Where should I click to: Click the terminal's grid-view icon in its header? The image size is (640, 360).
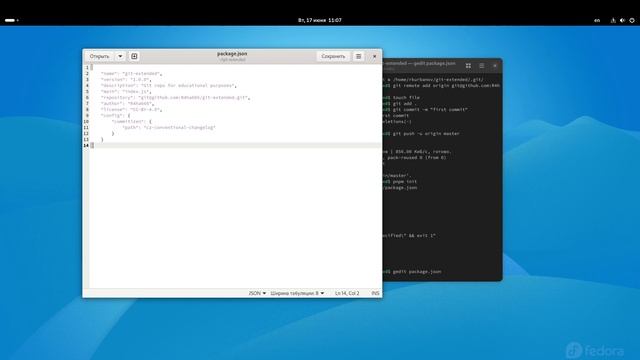pyautogui.click(x=468, y=66)
